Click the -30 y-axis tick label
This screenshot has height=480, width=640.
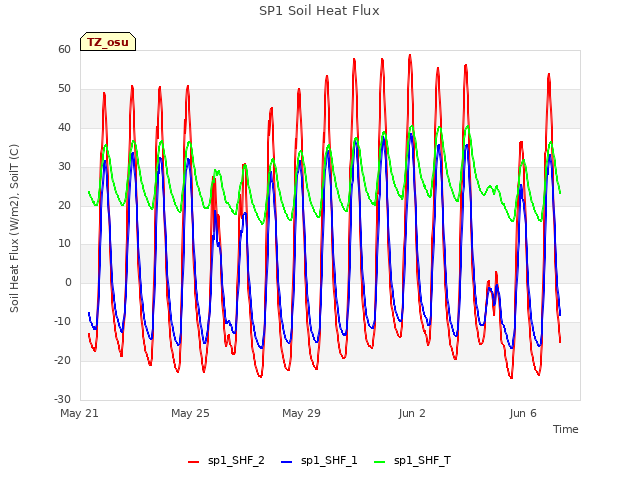(x=62, y=399)
